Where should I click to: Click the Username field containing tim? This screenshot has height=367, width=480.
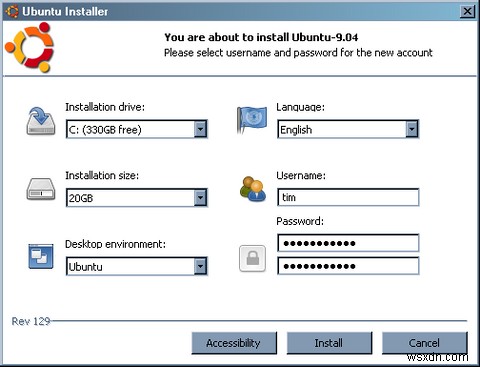click(x=348, y=197)
